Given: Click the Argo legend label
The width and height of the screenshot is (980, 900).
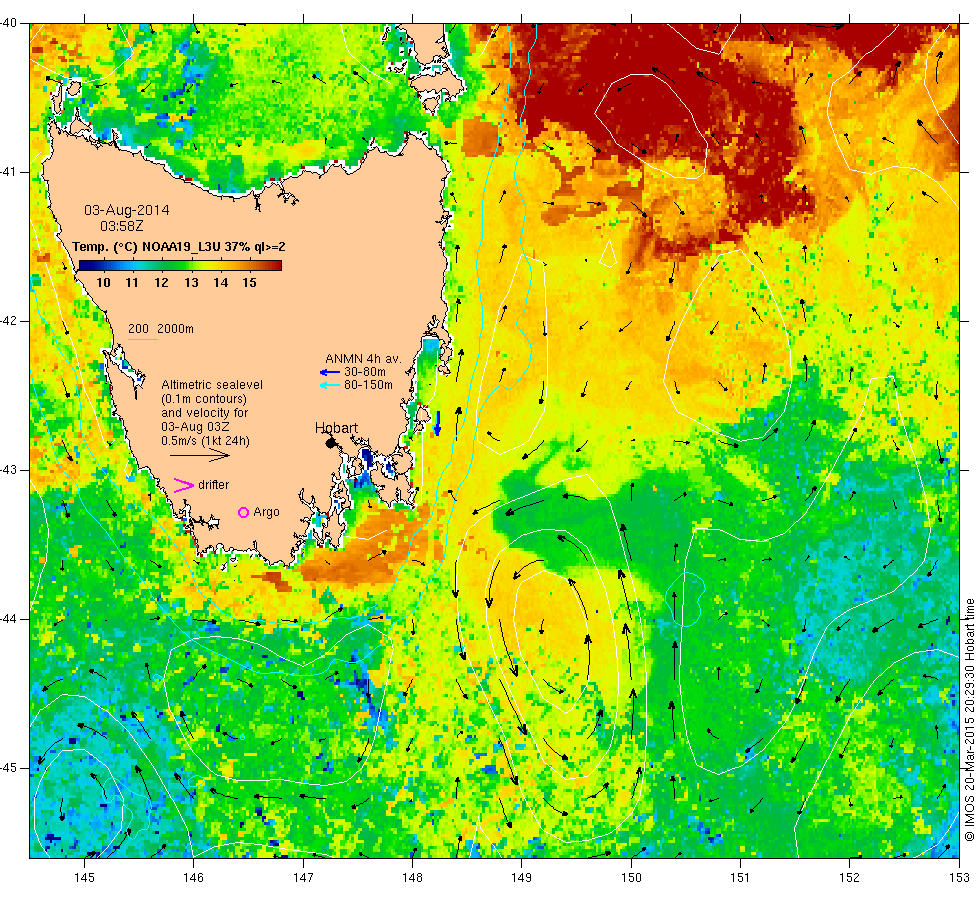Looking at the screenshot, I should [x=266, y=512].
